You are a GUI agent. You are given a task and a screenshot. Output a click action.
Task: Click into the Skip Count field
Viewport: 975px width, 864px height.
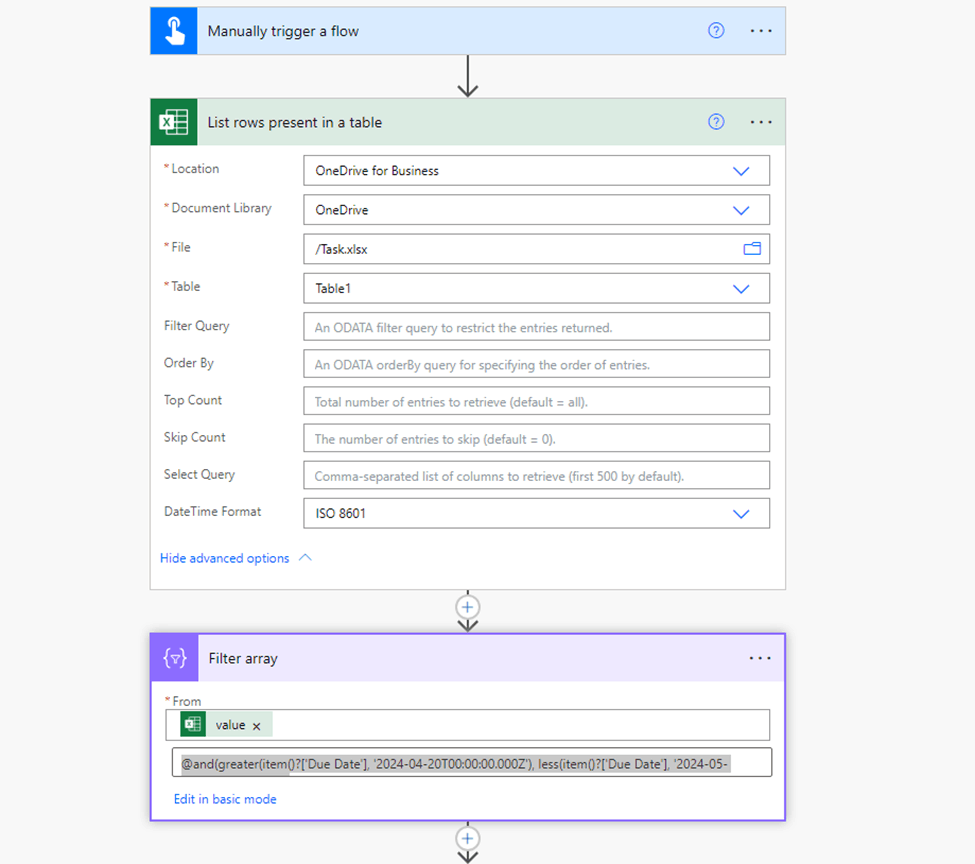coord(536,439)
